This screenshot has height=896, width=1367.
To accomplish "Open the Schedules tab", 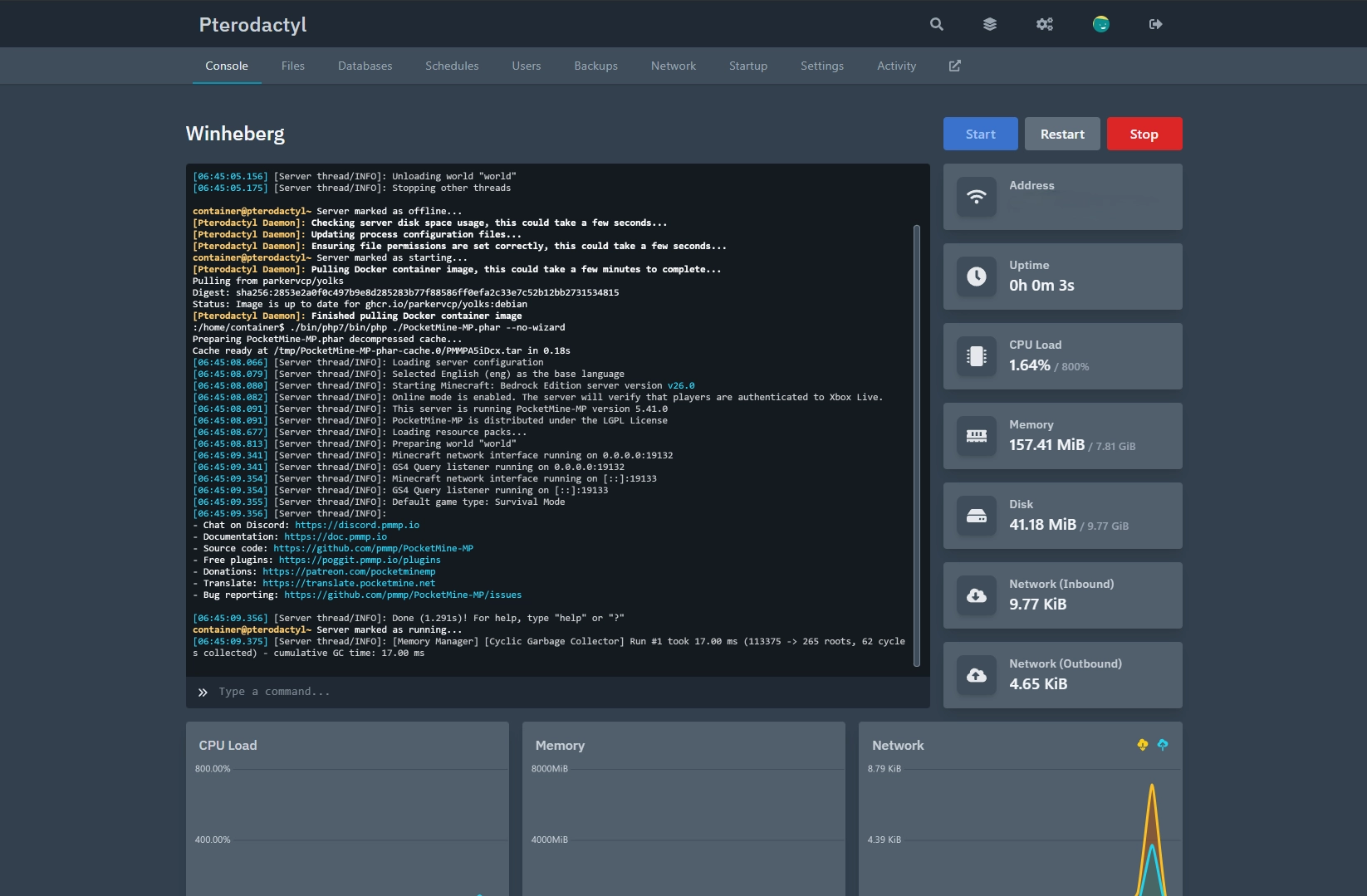I will pos(452,66).
